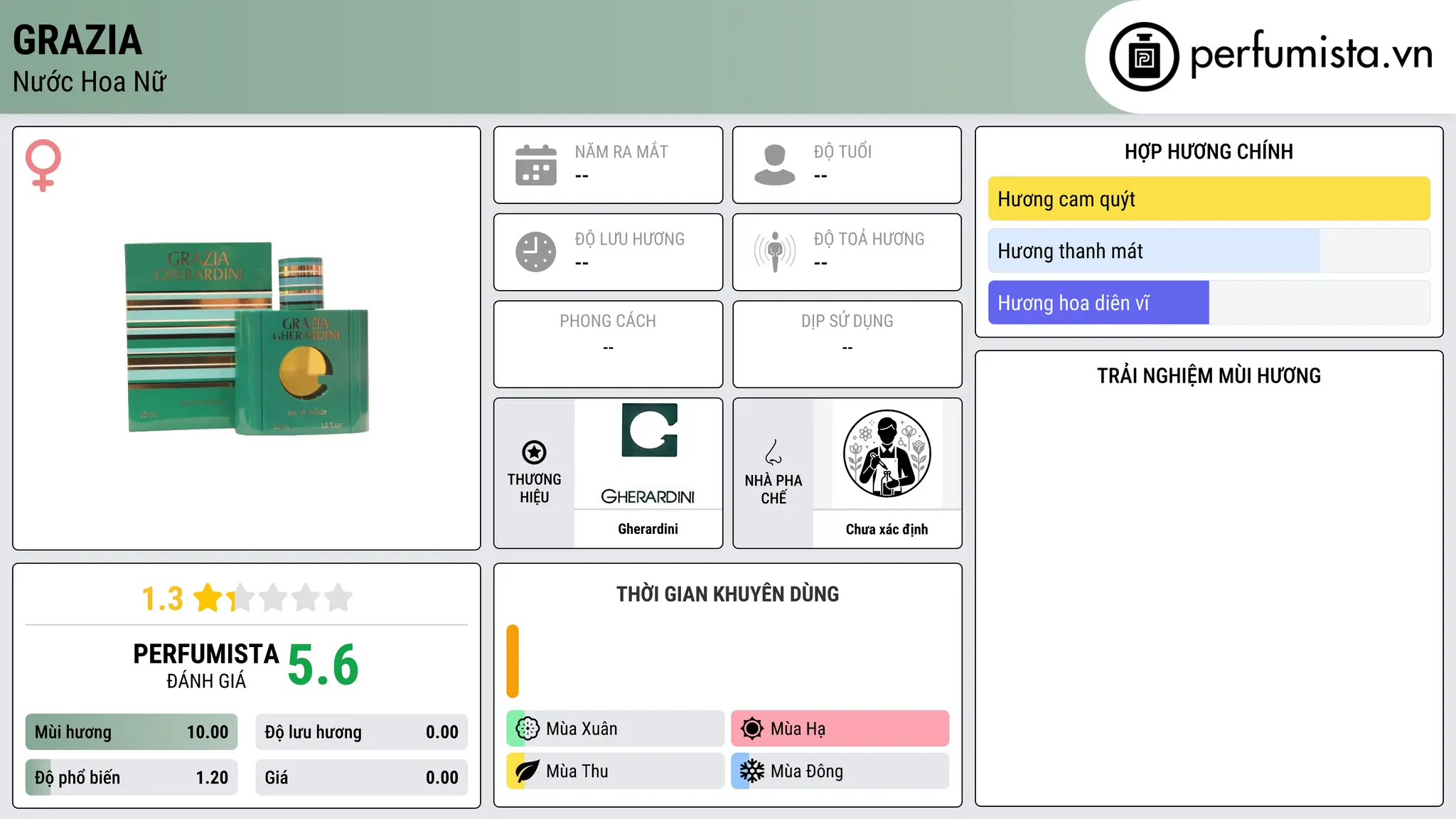Click the DỊP SỬ DỤNG label

pyautogui.click(x=847, y=321)
